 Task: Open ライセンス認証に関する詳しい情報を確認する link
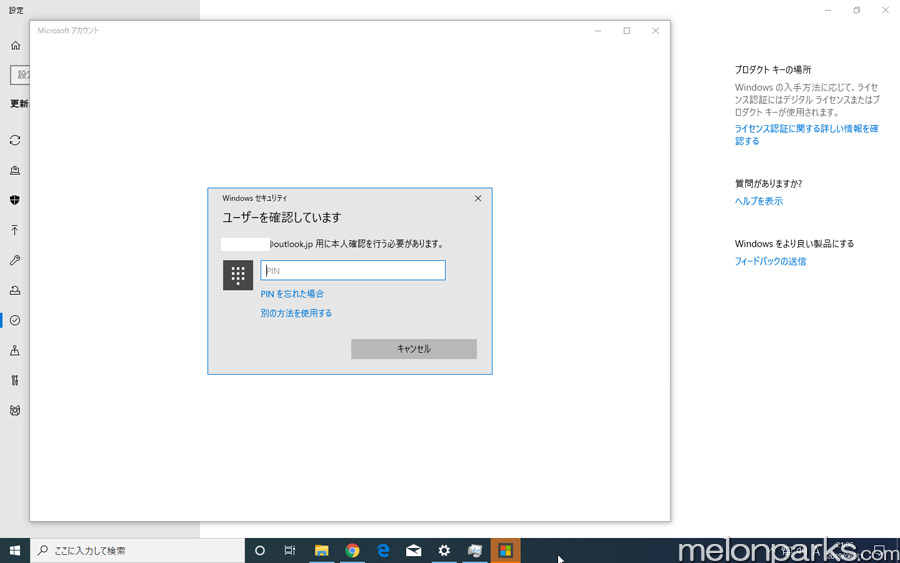pos(806,134)
